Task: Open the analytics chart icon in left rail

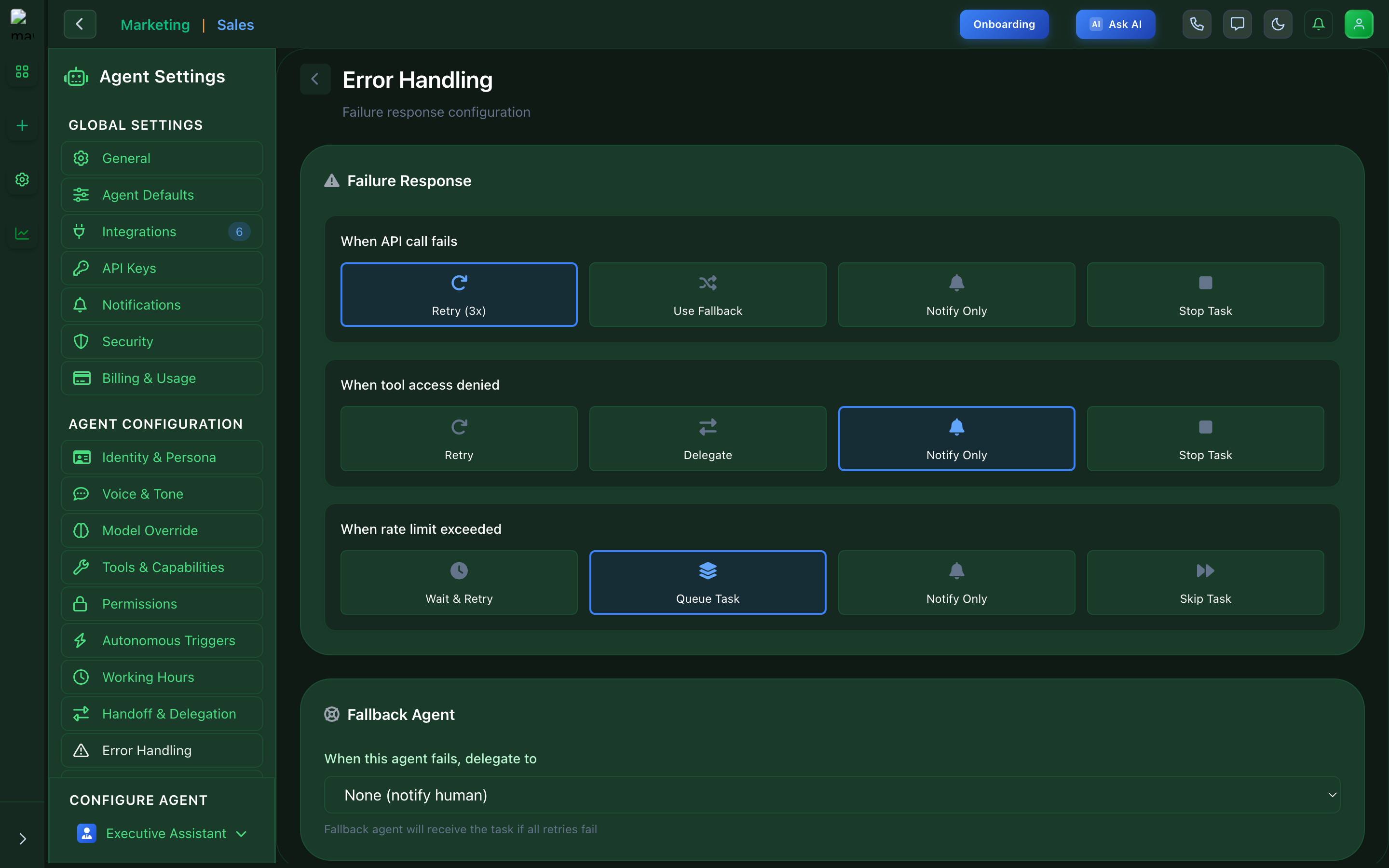Action: tap(22, 233)
